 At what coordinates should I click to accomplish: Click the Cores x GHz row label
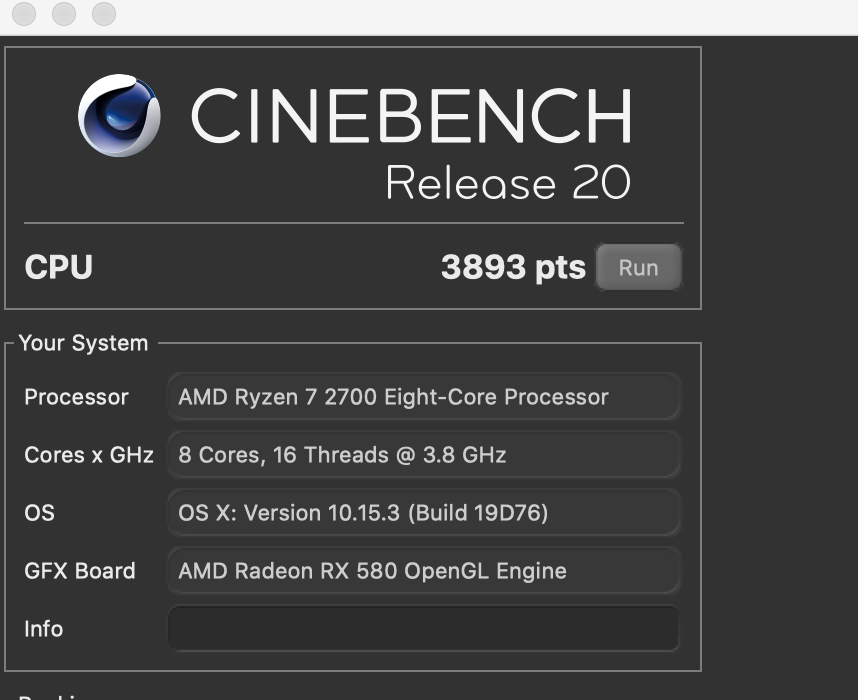coord(89,455)
